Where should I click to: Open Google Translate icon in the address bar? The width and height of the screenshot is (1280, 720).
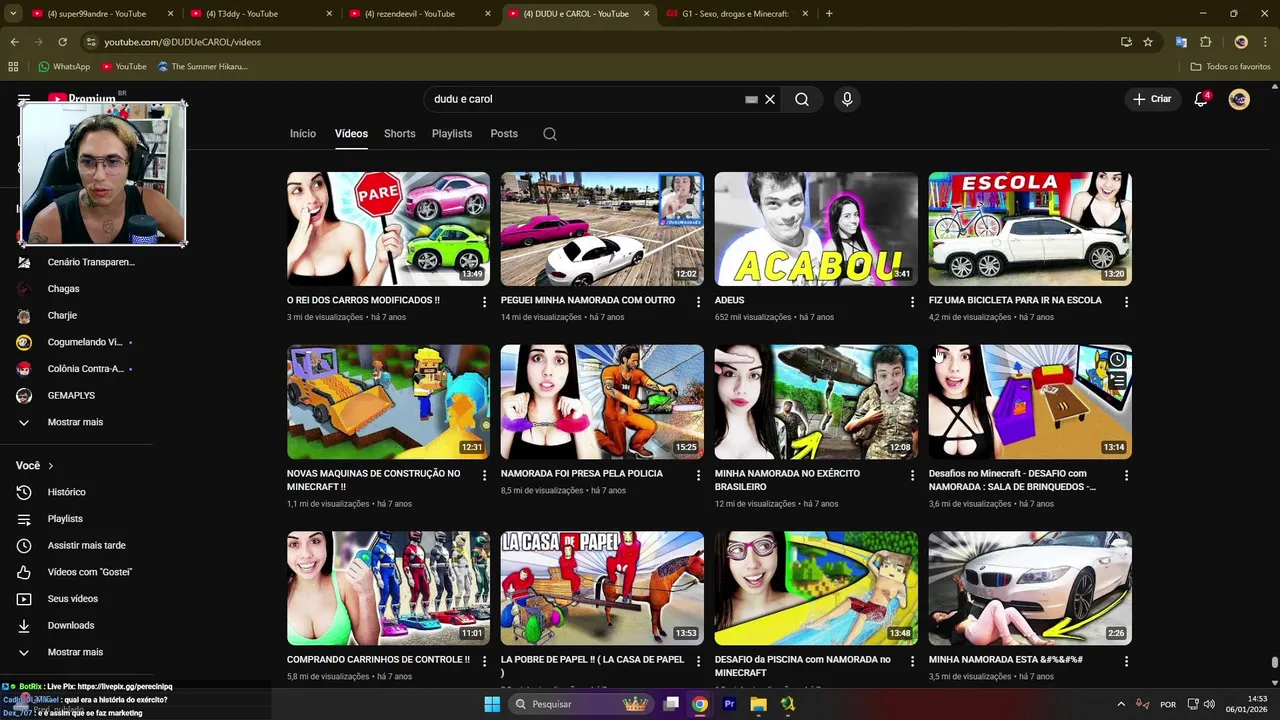pyautogui.click(x=1181, y=42)
